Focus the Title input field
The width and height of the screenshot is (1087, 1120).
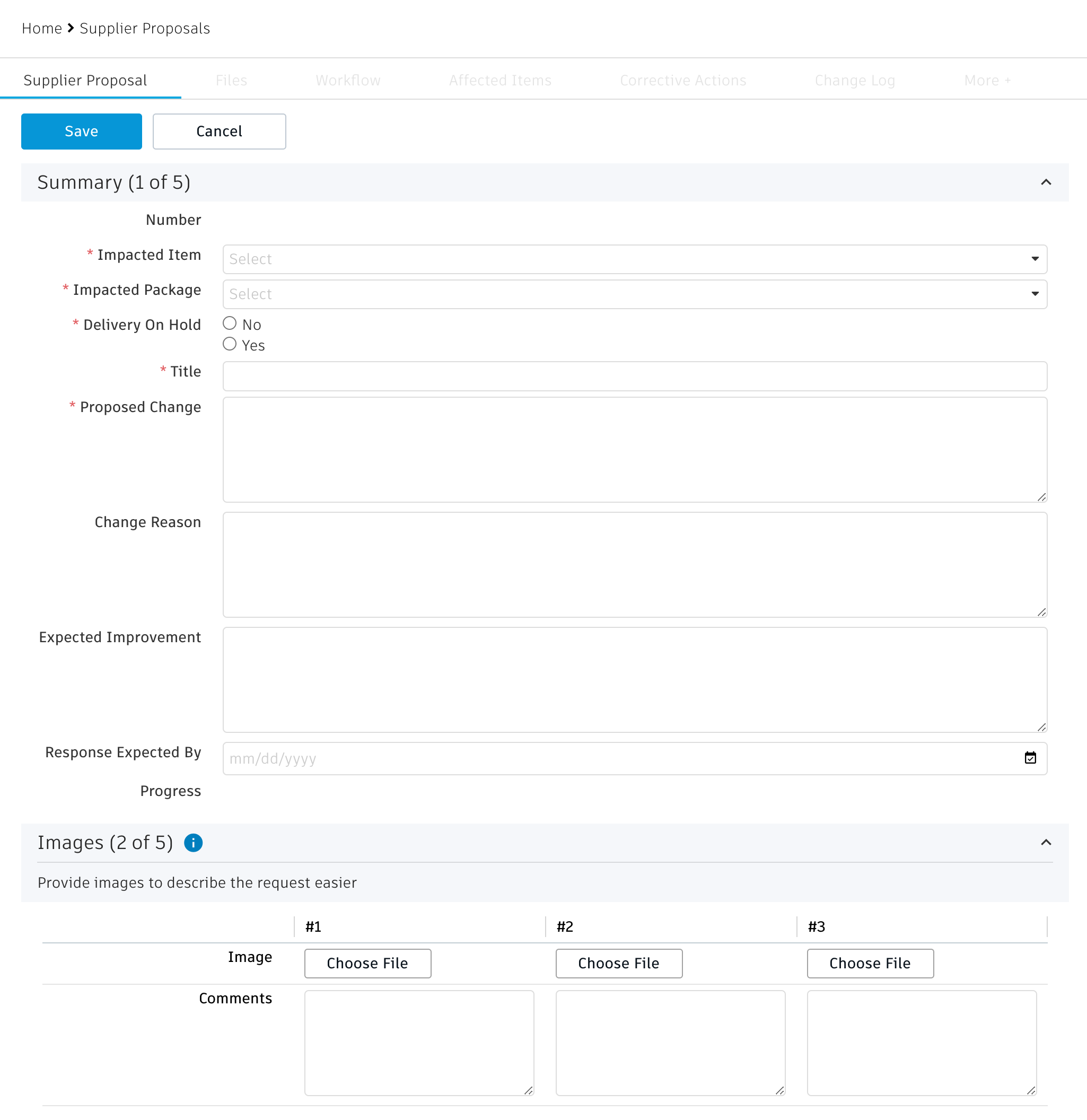634,376
